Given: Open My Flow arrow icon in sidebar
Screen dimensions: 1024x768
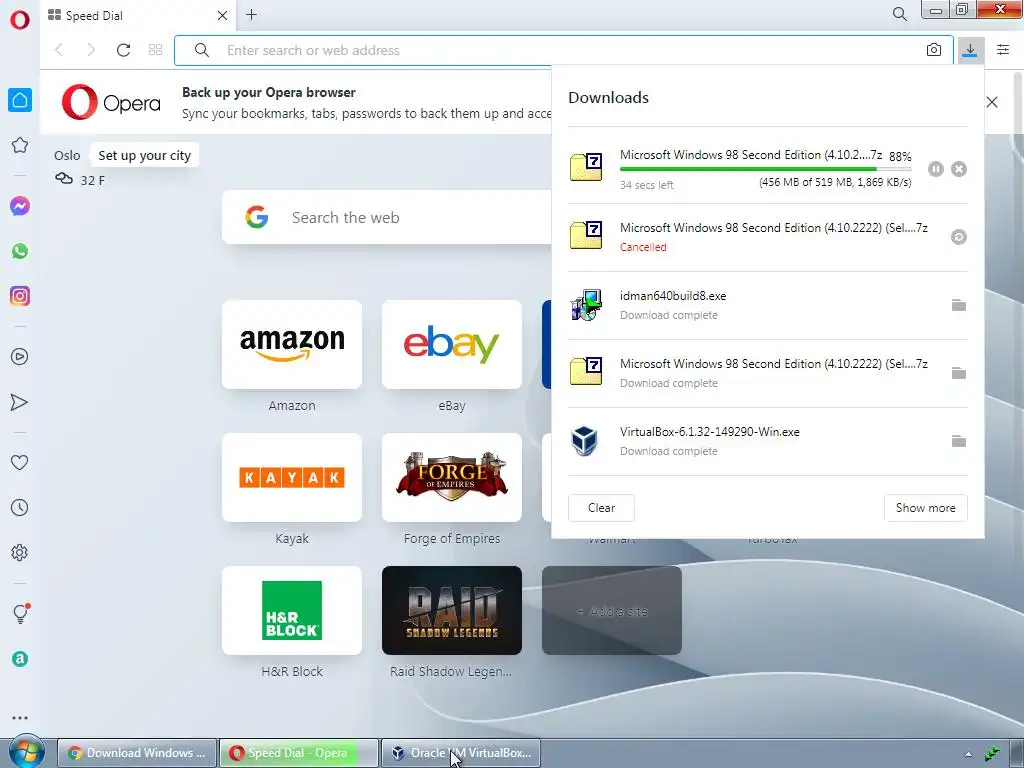Looking at the screenshot, I should [20, 402].
